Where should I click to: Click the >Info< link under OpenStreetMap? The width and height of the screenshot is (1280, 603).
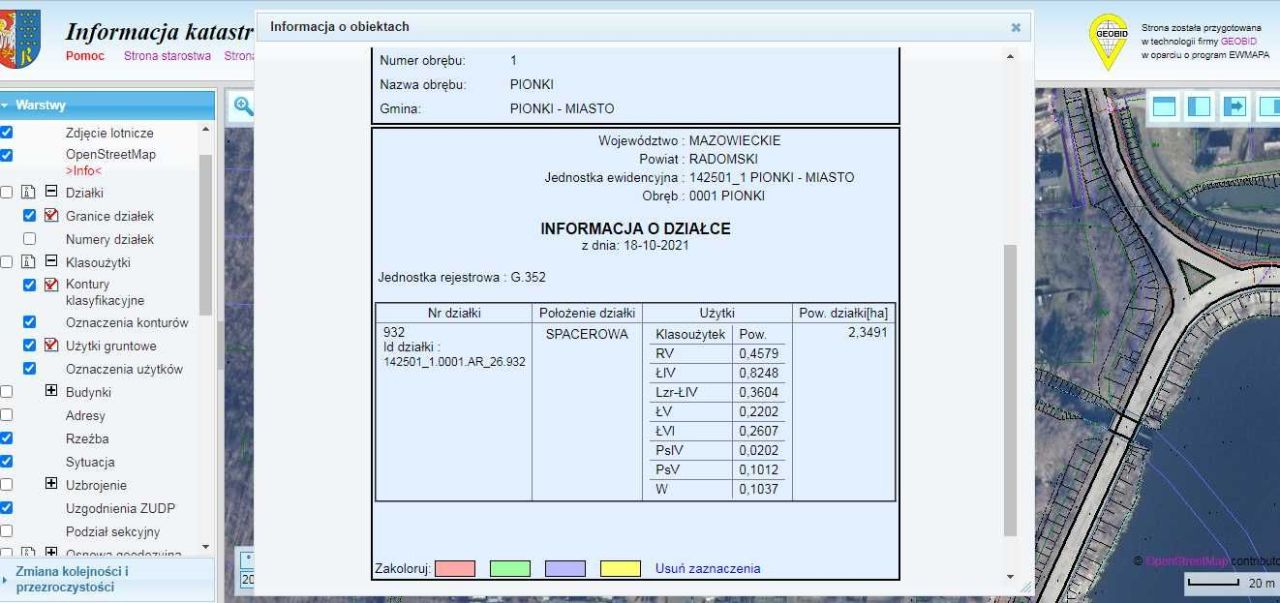pos(83,171)
